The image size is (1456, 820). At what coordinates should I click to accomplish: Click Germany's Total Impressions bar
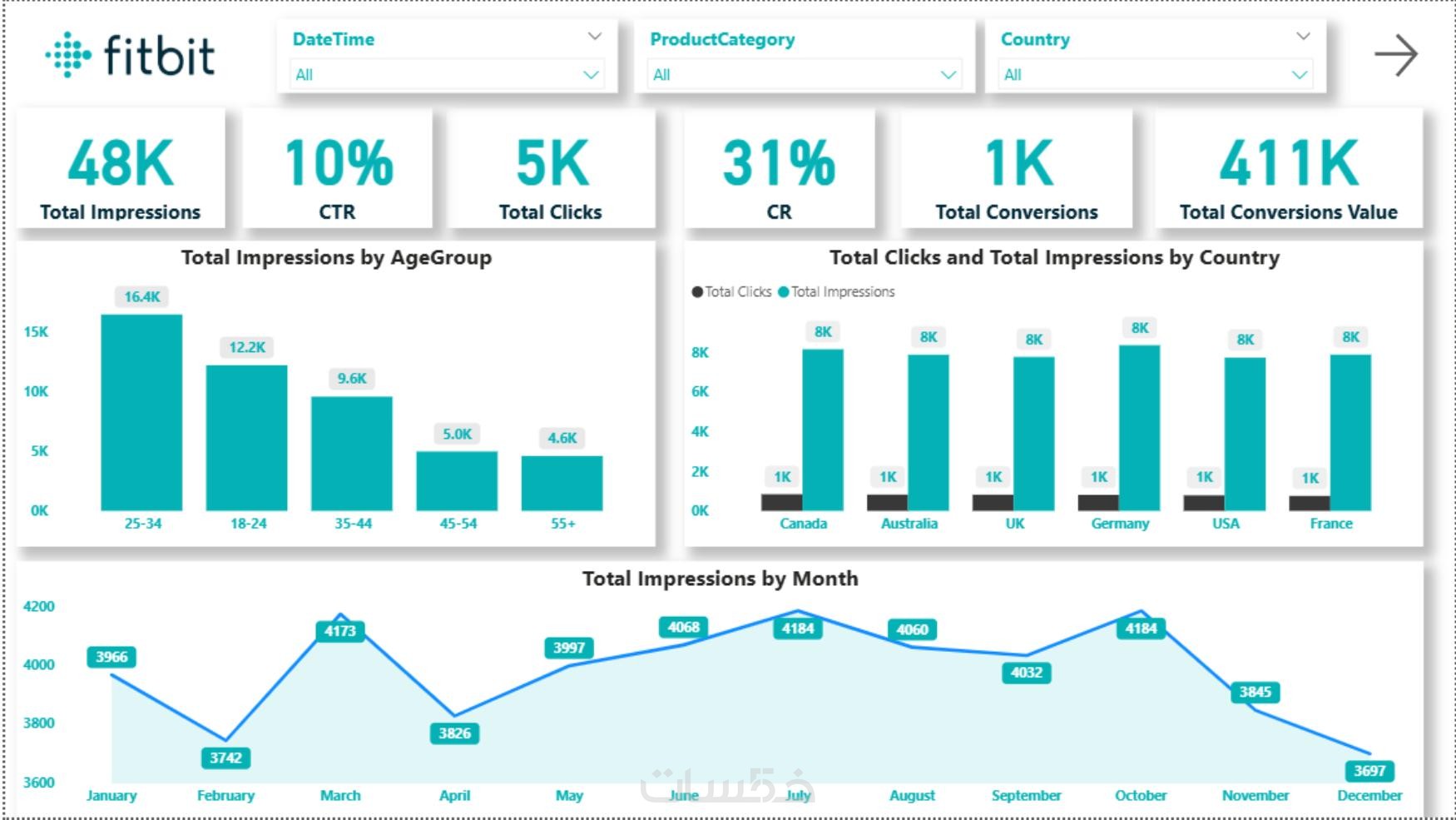click(x=1139, y=428)
